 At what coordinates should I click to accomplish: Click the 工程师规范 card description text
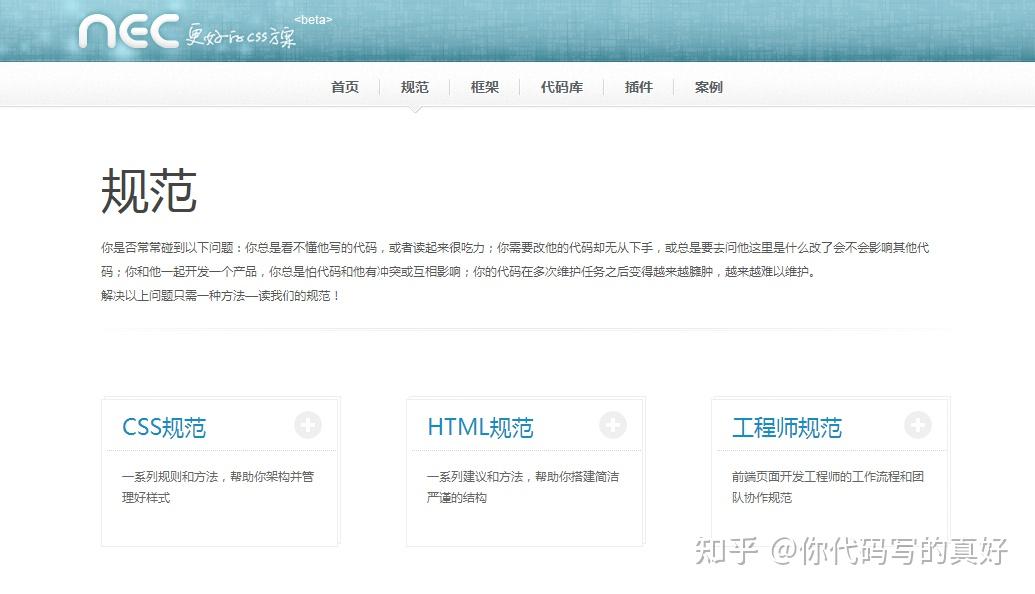click(x=828, y=487)
